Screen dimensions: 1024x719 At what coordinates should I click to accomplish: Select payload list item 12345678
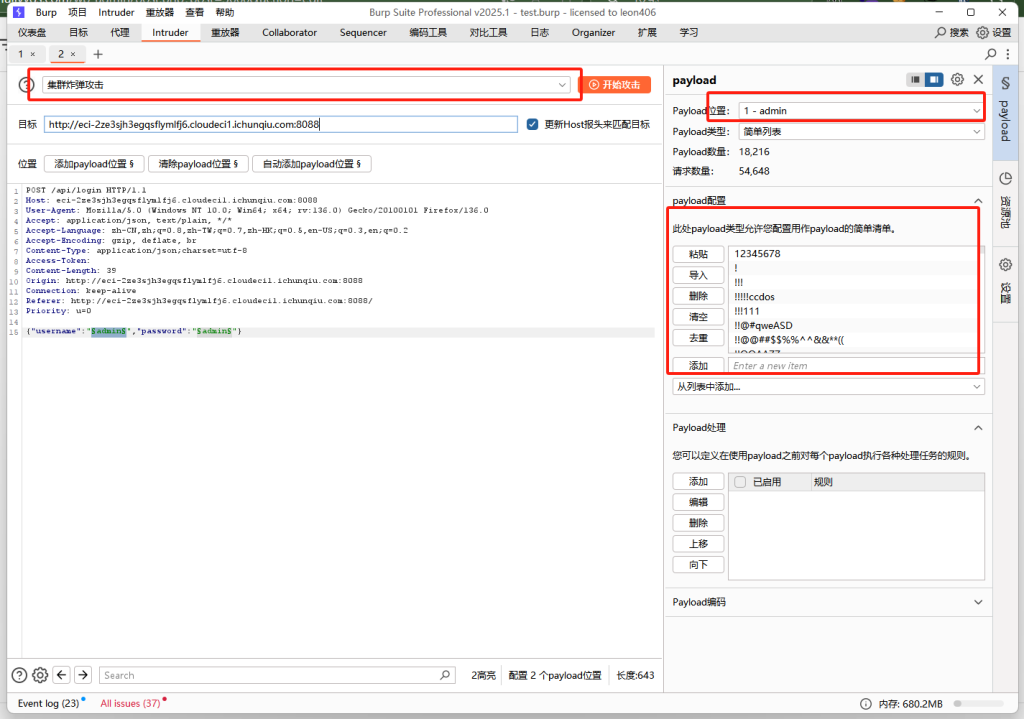coord(852,253)
